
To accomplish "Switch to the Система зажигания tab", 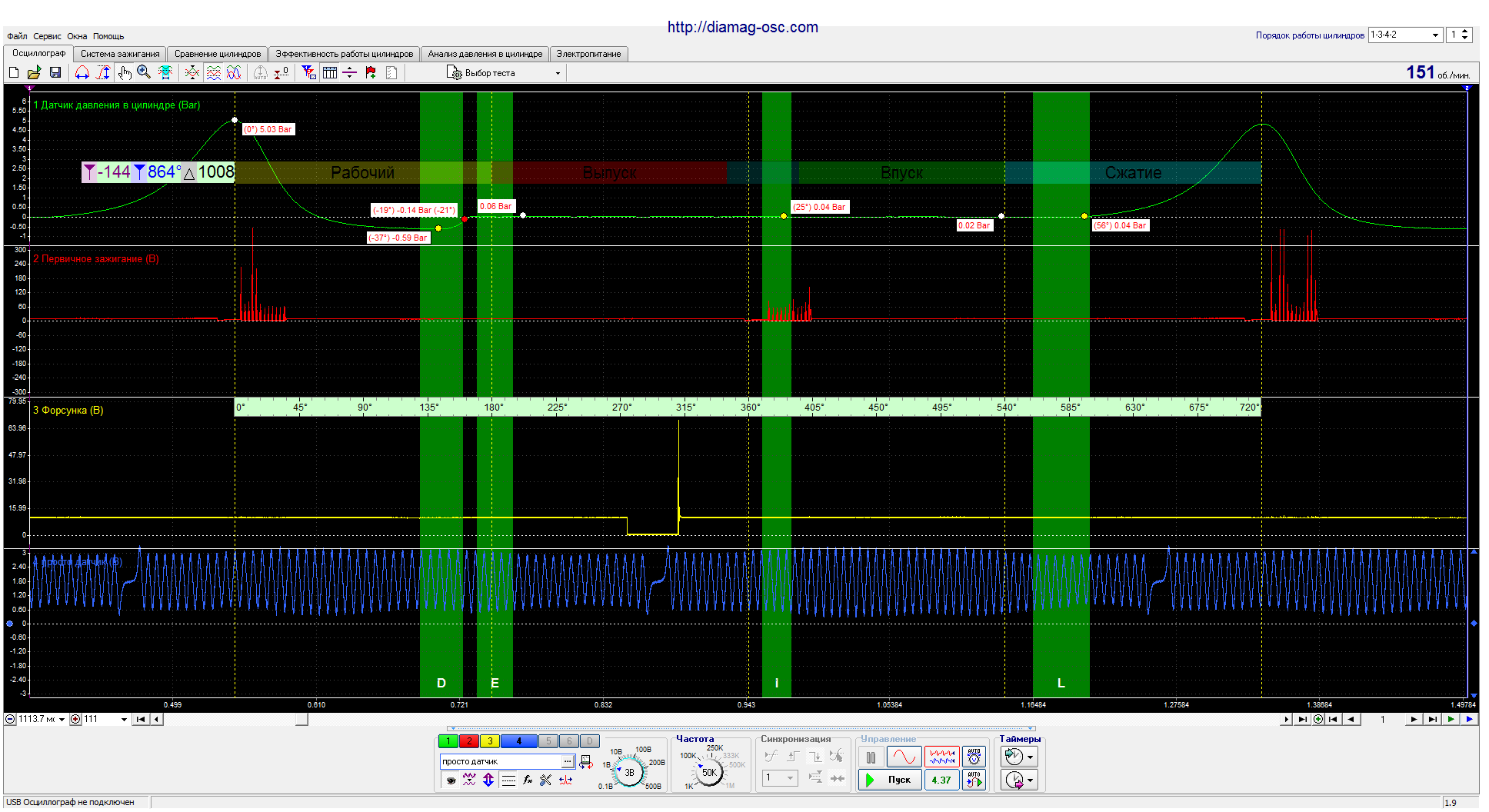I will 120,54.
